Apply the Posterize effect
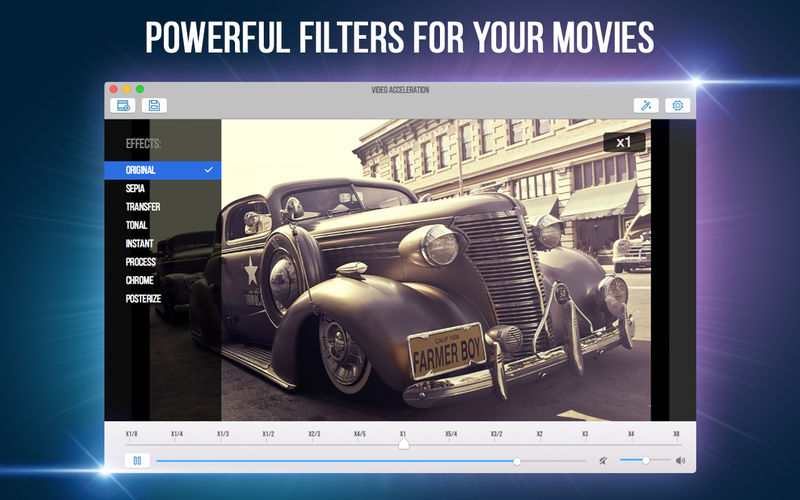This screenshot has height=500, width=800. pyautogui.click(x=143, y=298)
